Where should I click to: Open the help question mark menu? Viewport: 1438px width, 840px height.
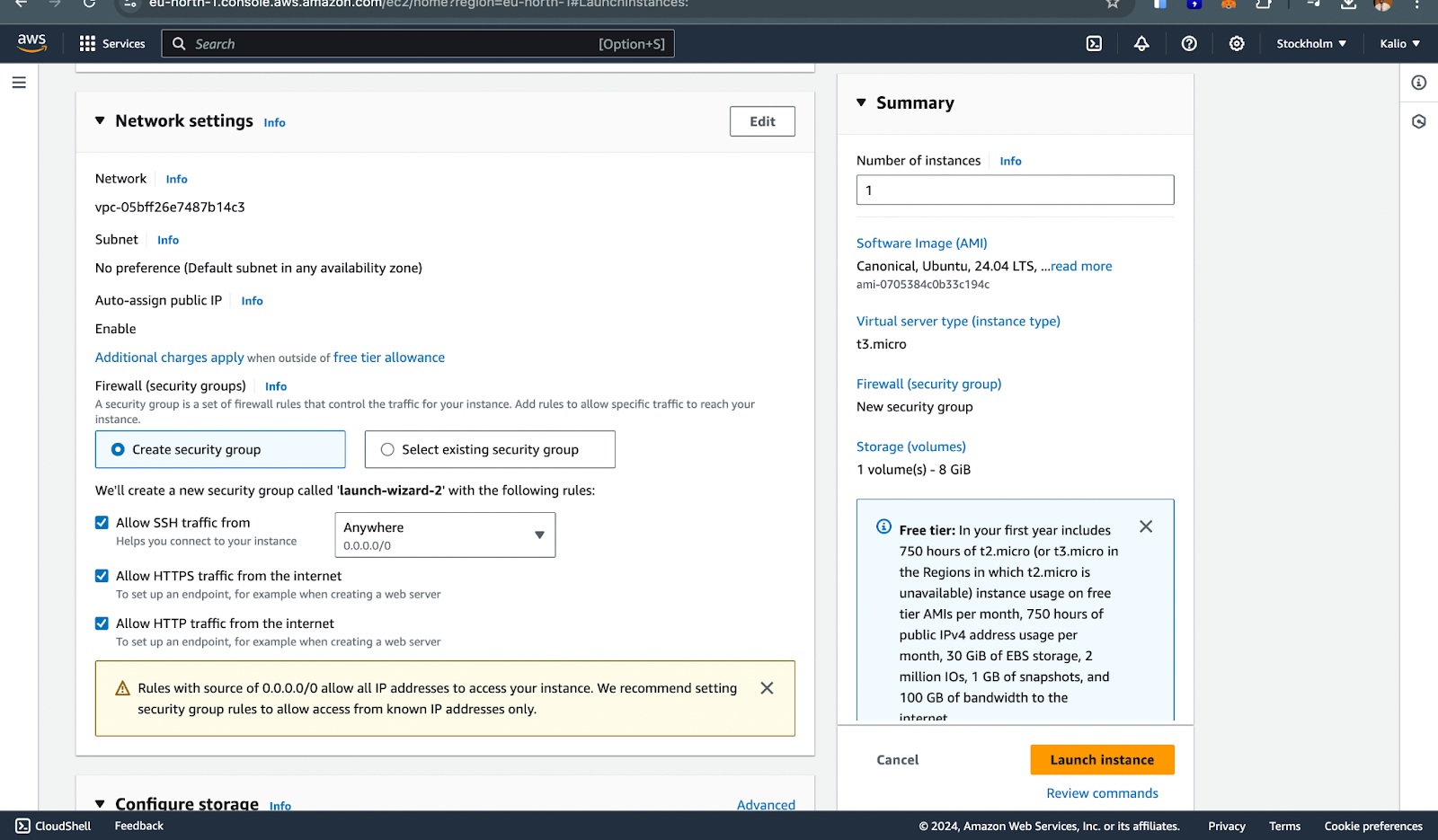point(1189,43)
